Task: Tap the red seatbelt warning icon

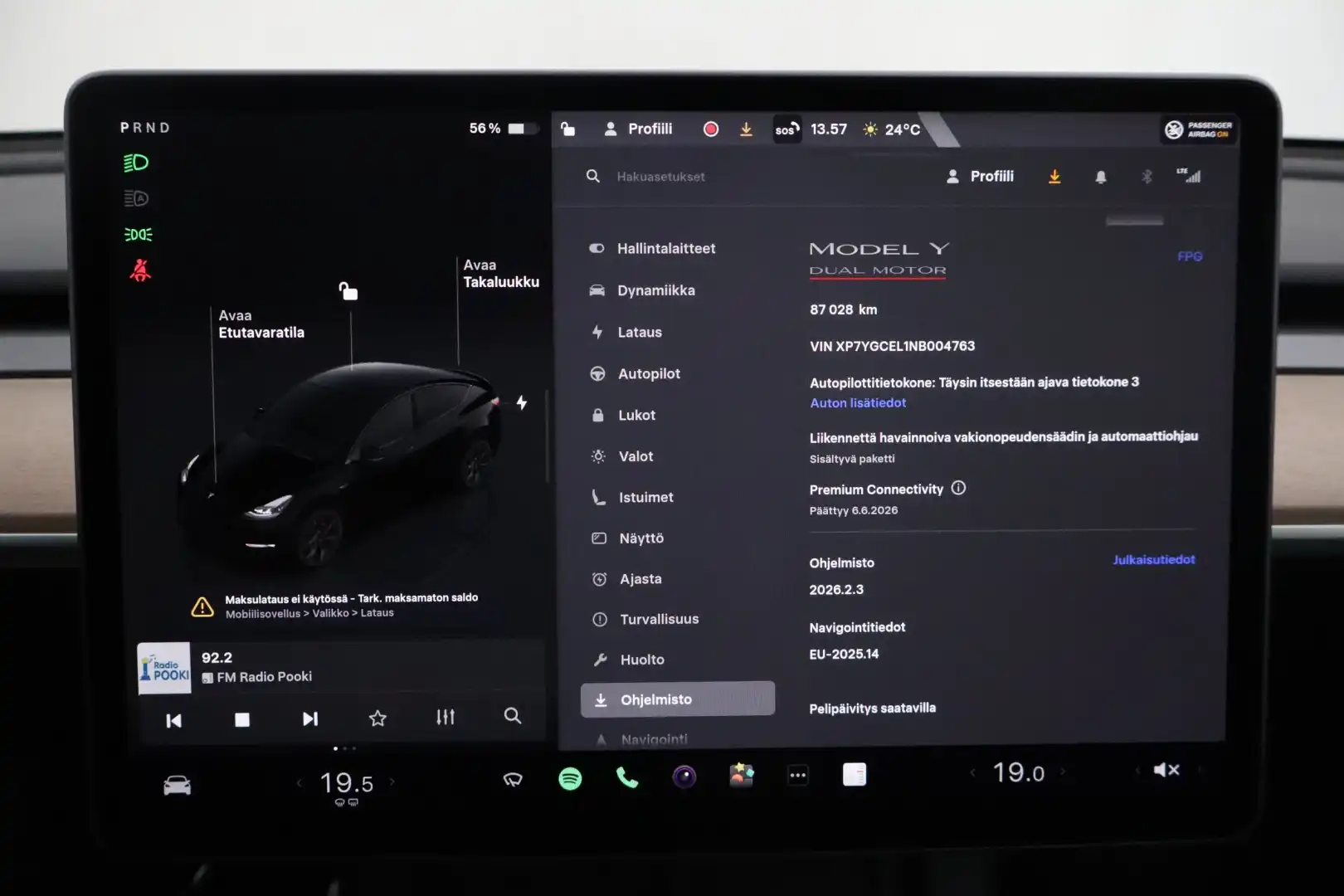Action: coord(140,270)
